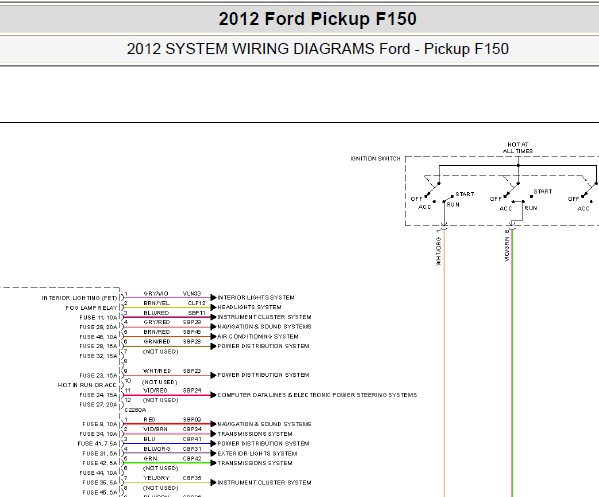The height and width of the screenshot is (497, 599).
Task: Click the "HOT AT ALL TIMES" label
Action: tap(518, 147)
